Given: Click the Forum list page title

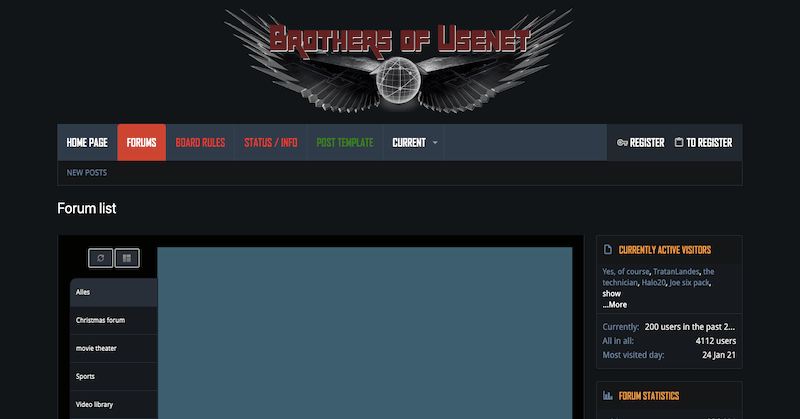Looking at the screenshot, I should pyautogui.click(x=87, y=208).
